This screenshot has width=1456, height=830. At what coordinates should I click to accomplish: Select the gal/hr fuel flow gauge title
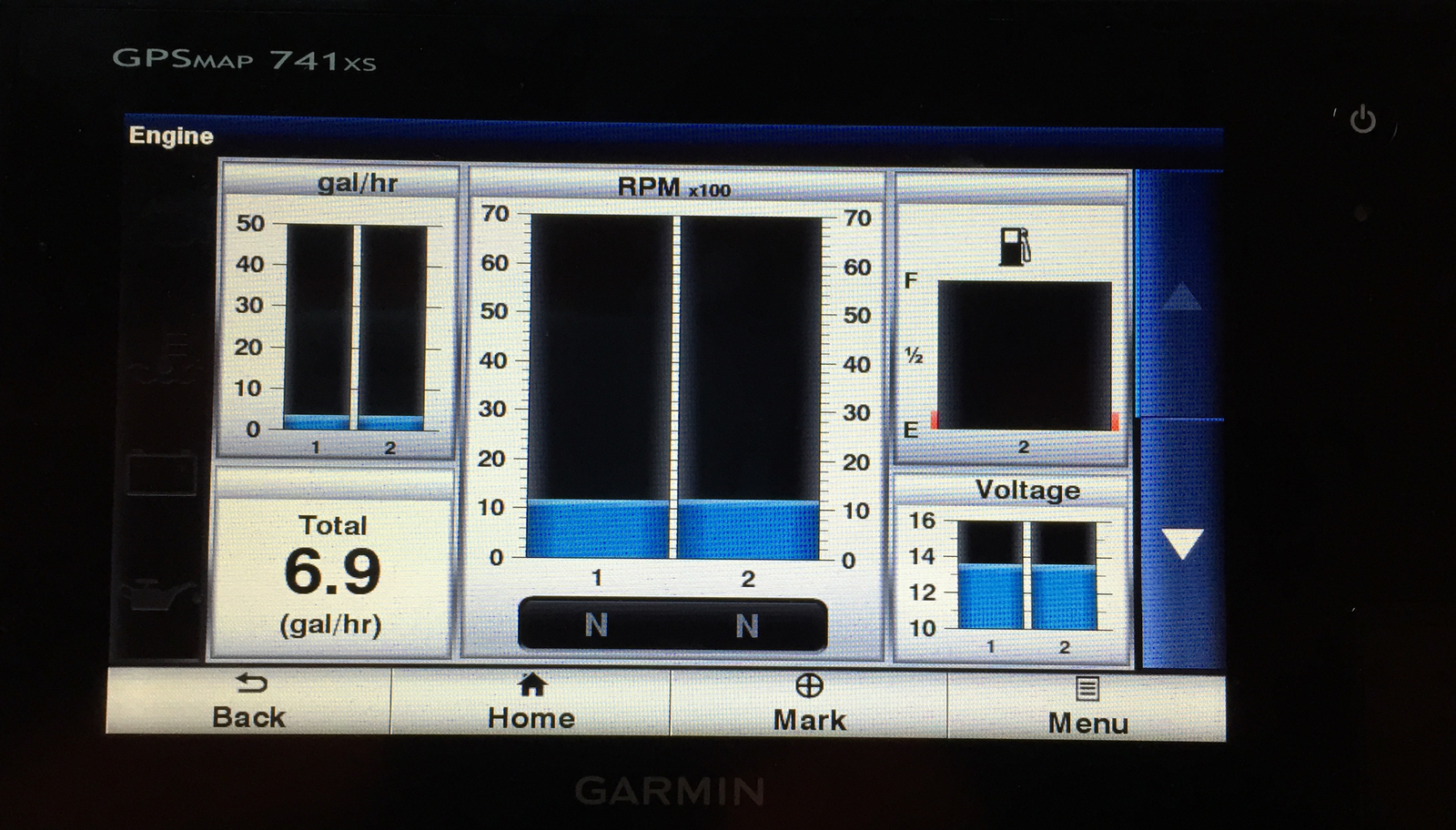[x=357, y=183]
